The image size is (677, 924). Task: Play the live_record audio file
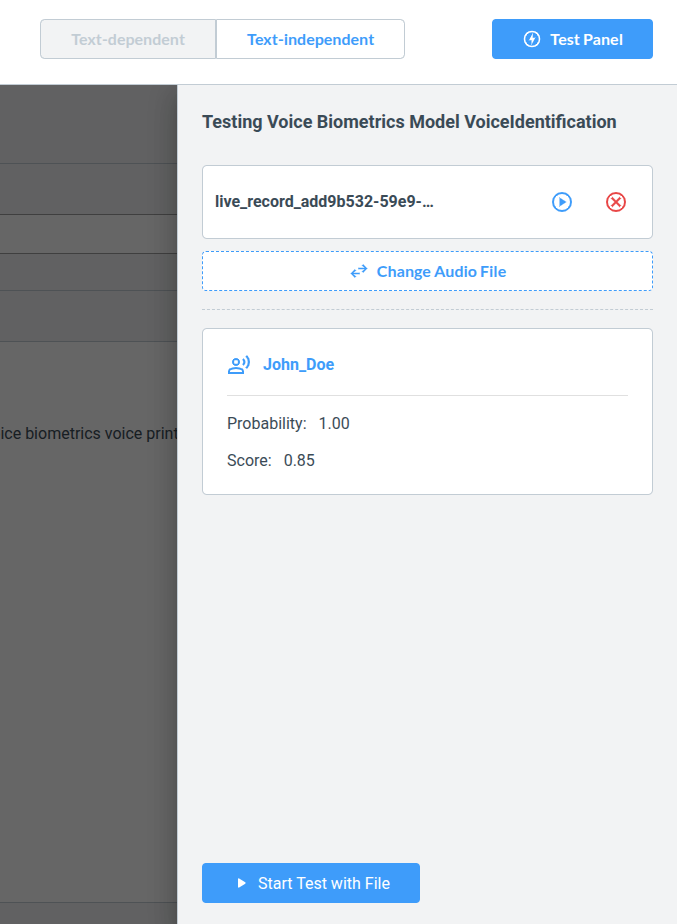click(x=562, y=202)
